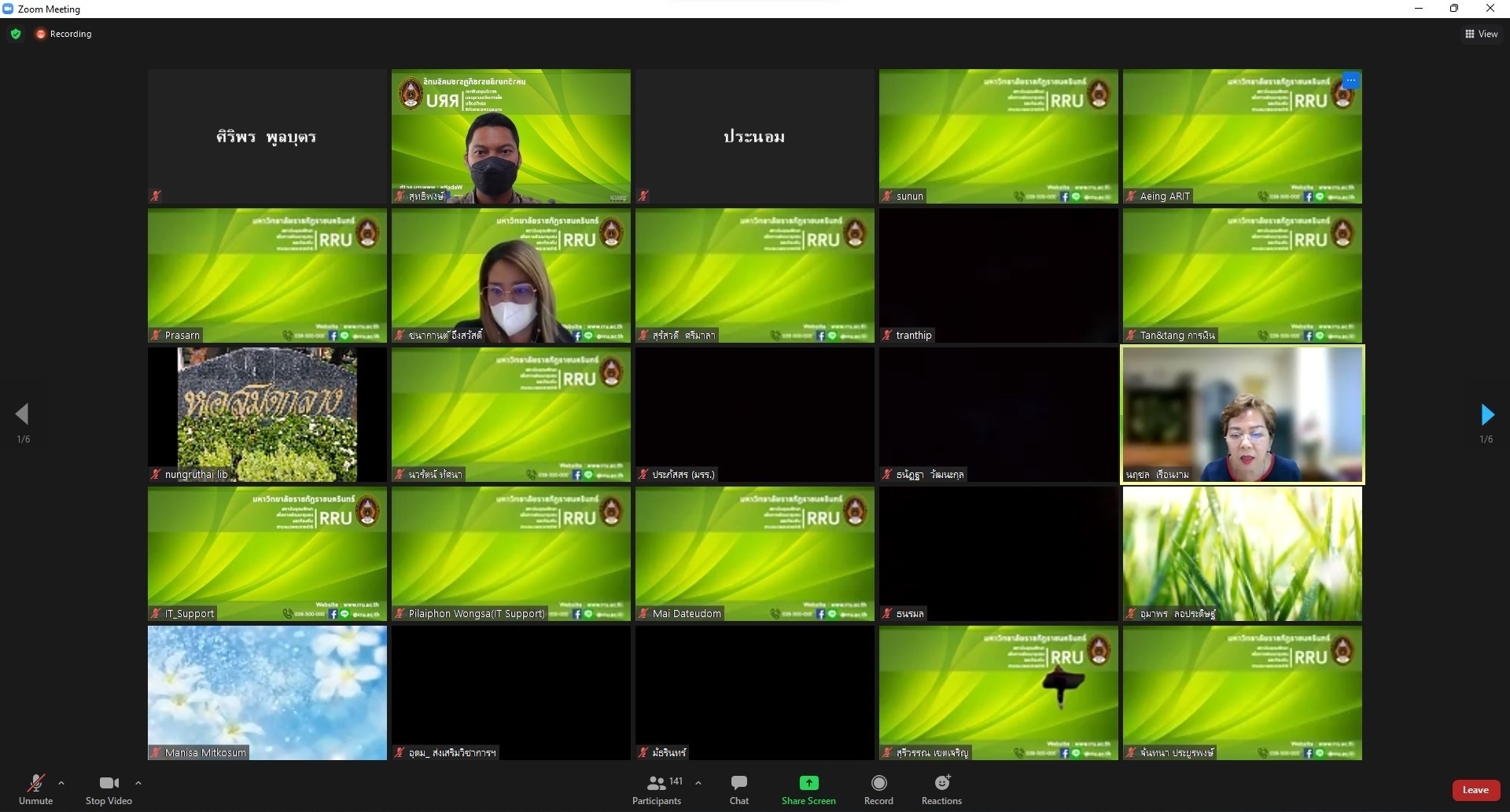Select the masked man video tile
The width and height of the screenshot is (1510, 812).
(x=511, y=137)
